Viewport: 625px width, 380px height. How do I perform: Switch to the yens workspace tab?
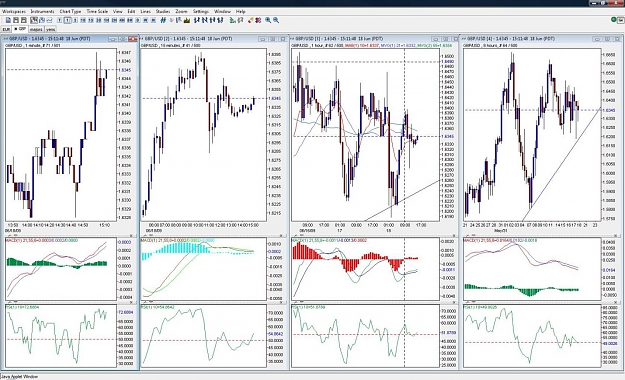pyautogui.click(x=50, y=29)
